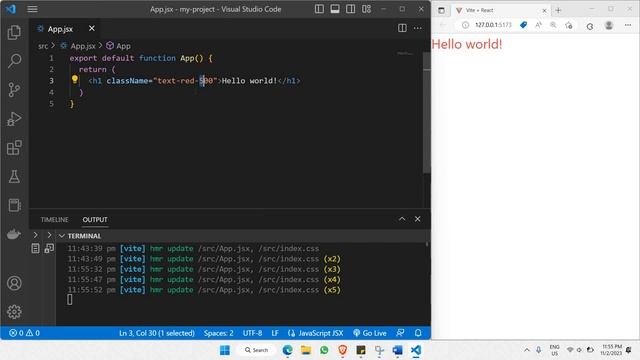The height and width of the screenshot is (360, 640).
Task: Open the Search view in activity bar
Action: pyautogui.click(x=14, y=61)
